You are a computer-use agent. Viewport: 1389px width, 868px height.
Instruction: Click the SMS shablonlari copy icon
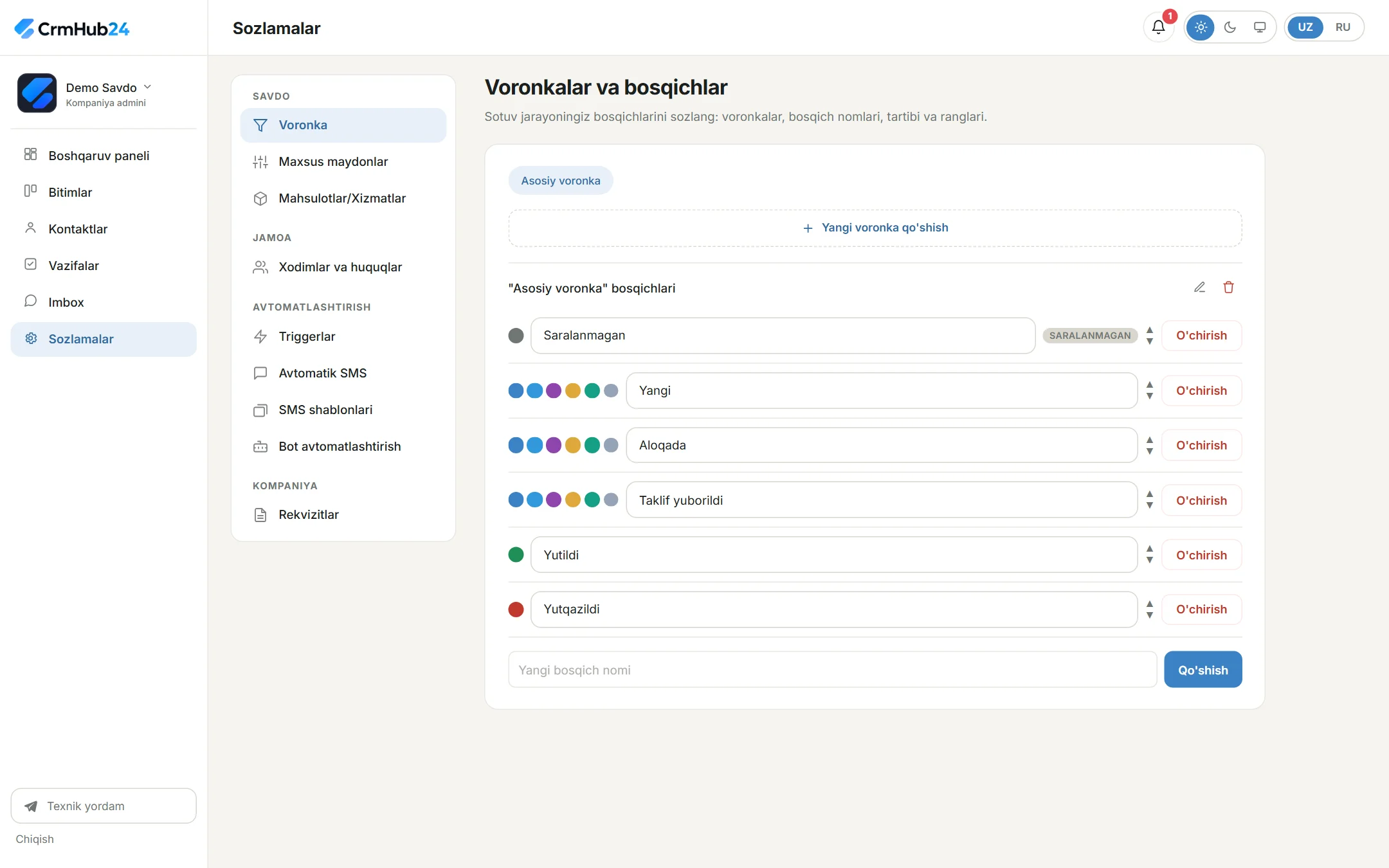point(260,410)
